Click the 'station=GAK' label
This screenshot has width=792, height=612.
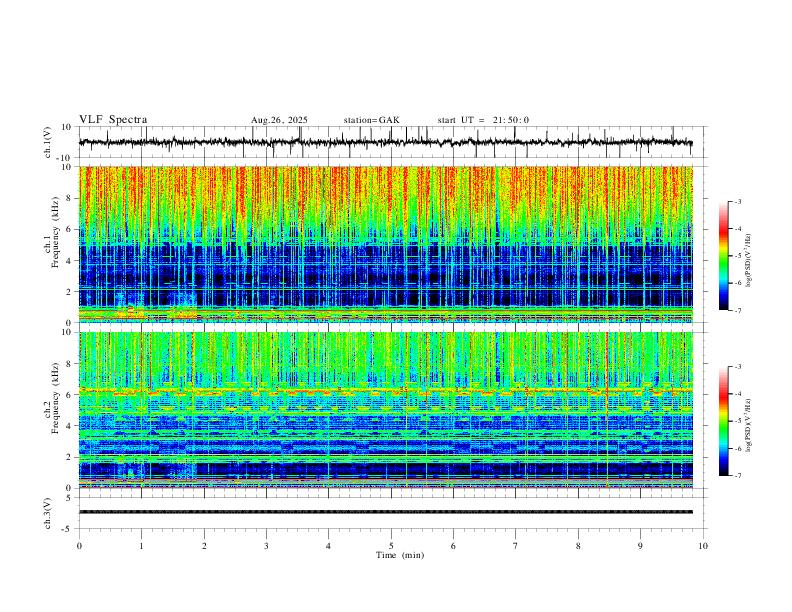click(x=372, y=120)
